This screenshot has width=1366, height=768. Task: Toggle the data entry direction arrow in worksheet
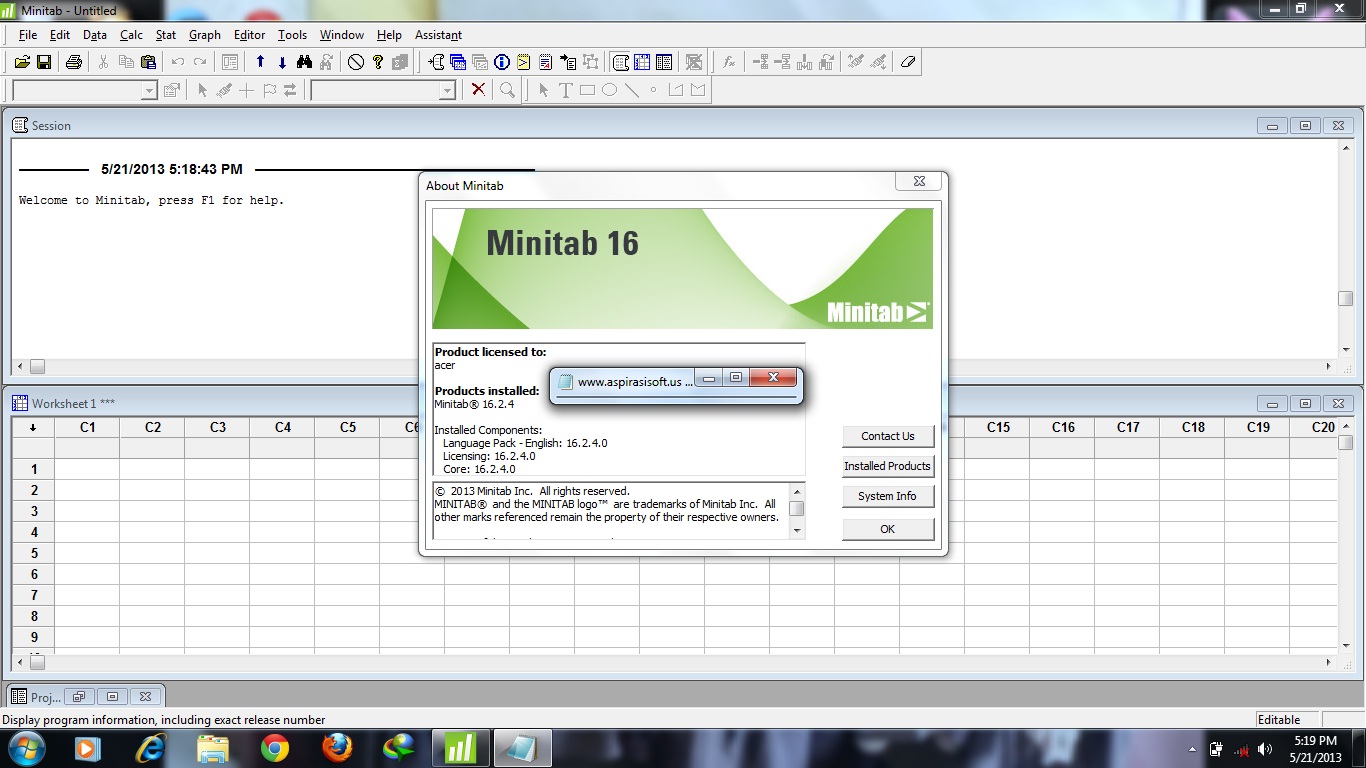click(x=33, y=427)
